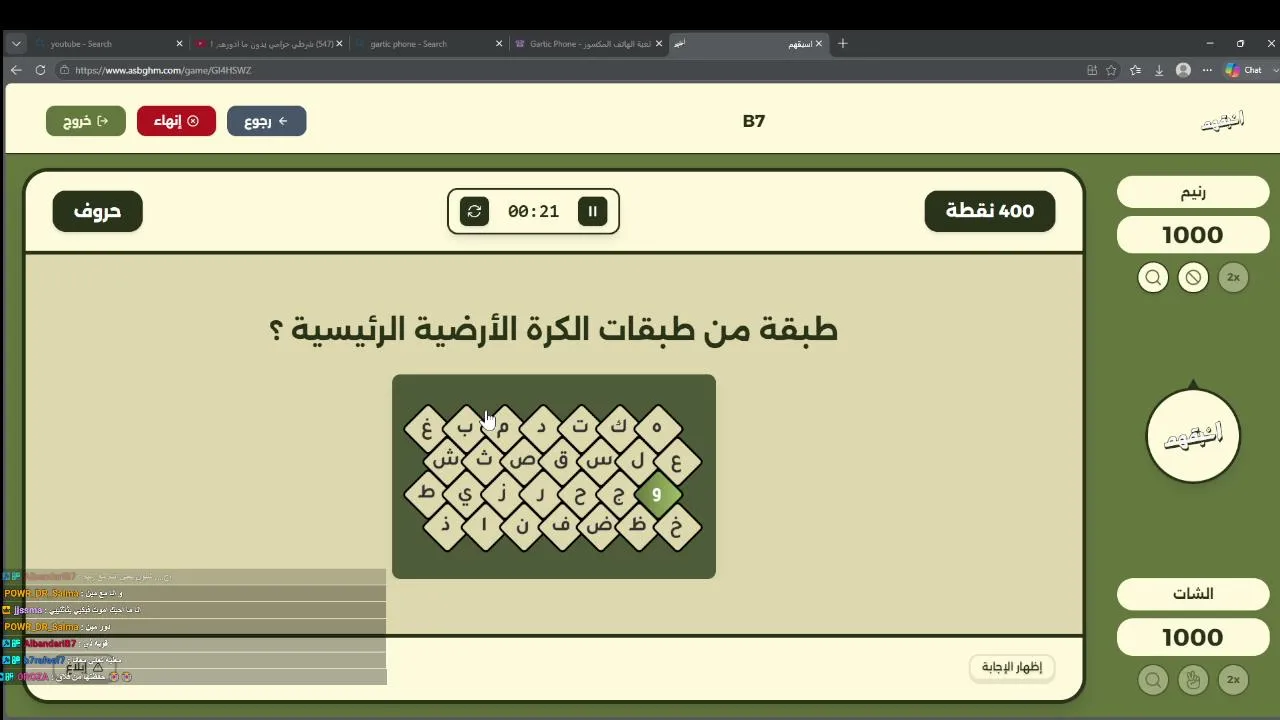The image size is (1280, 720).
Task: Select the letter ز tile
Action: [x=503, y=494]
